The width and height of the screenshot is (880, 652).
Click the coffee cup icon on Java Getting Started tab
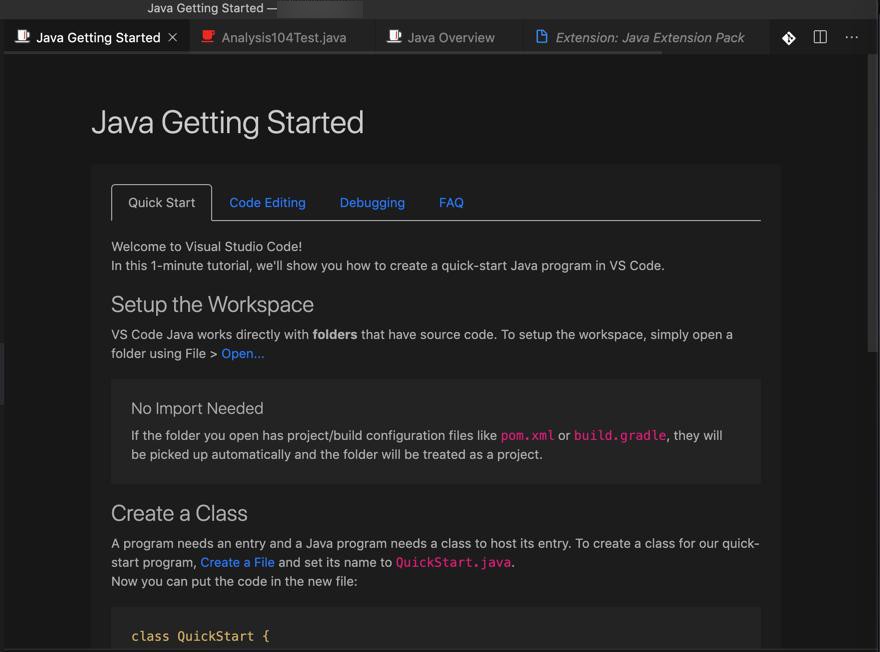coord(22,37)
